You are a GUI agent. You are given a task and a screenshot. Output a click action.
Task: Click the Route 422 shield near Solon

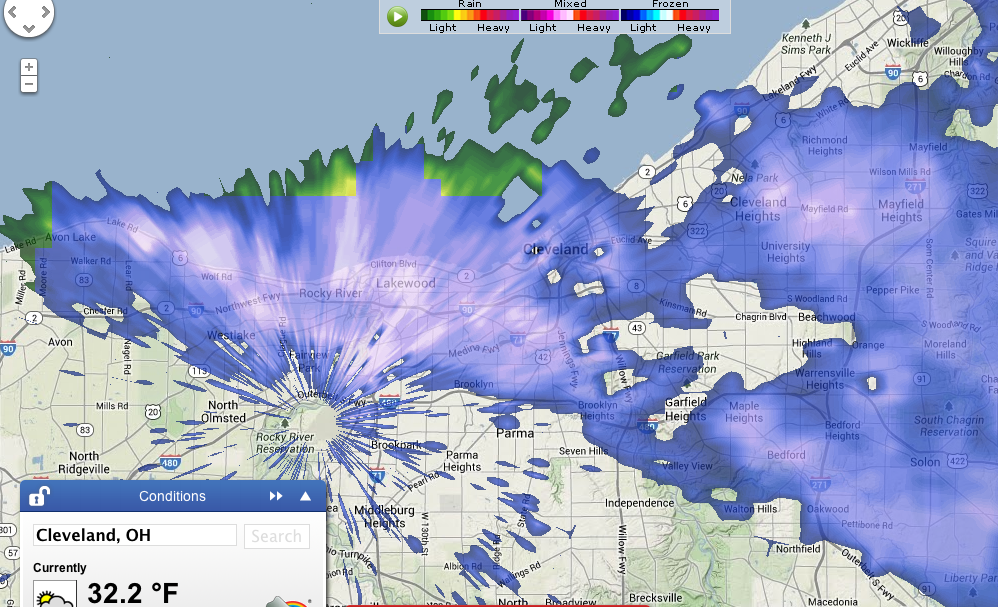click(957, 461)
